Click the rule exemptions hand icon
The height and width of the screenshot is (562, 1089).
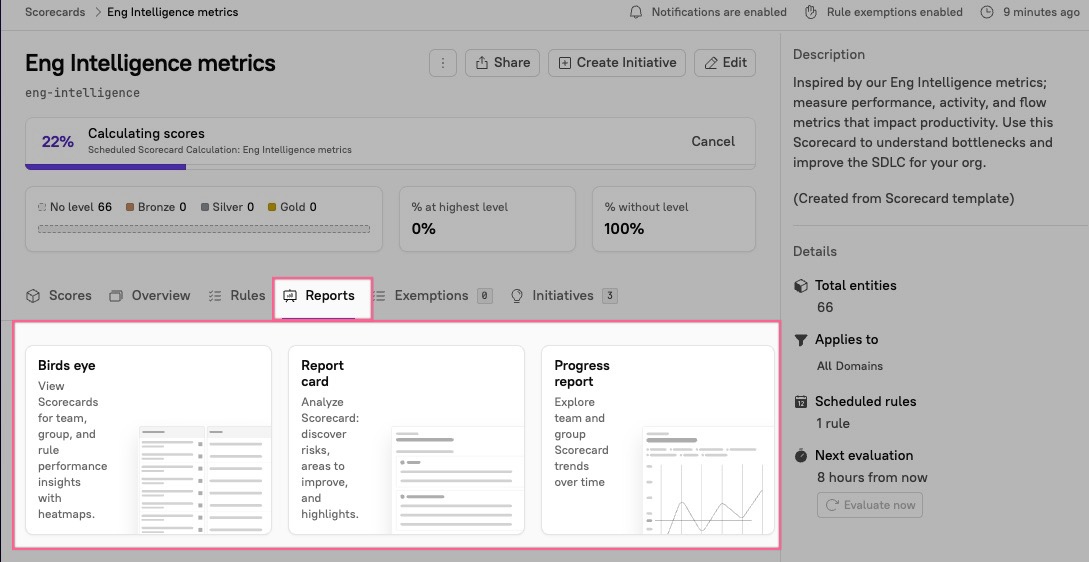point(810,12)
